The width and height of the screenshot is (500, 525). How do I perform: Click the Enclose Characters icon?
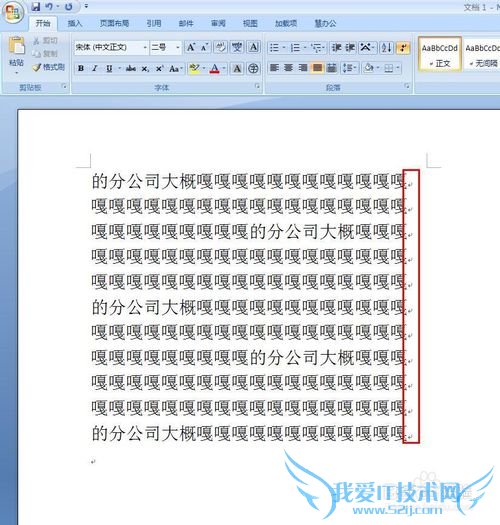pyautogui.click(x=254, y=68)
